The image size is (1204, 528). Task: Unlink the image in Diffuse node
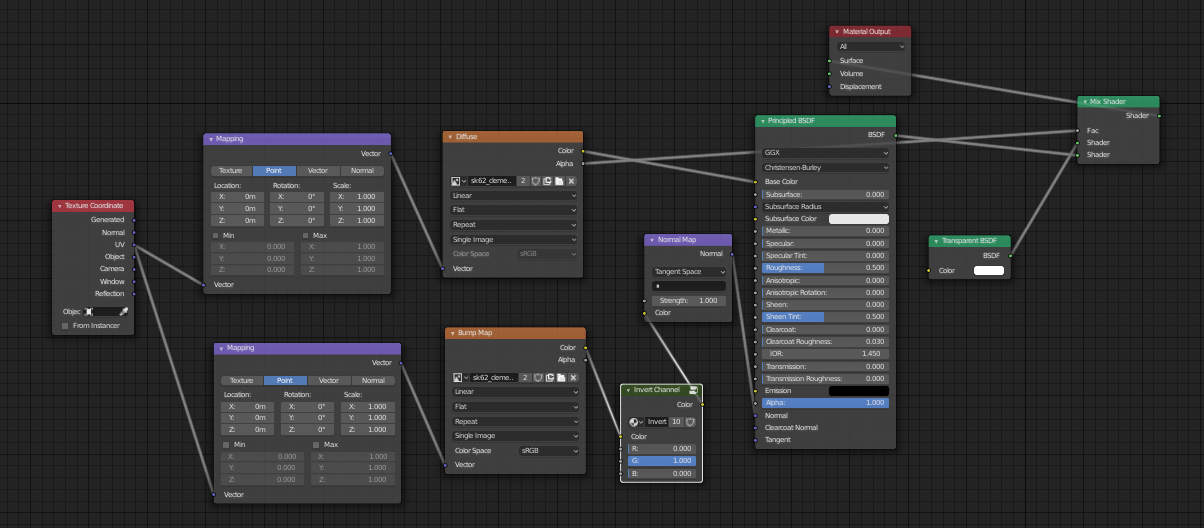(x=572, y=181)
